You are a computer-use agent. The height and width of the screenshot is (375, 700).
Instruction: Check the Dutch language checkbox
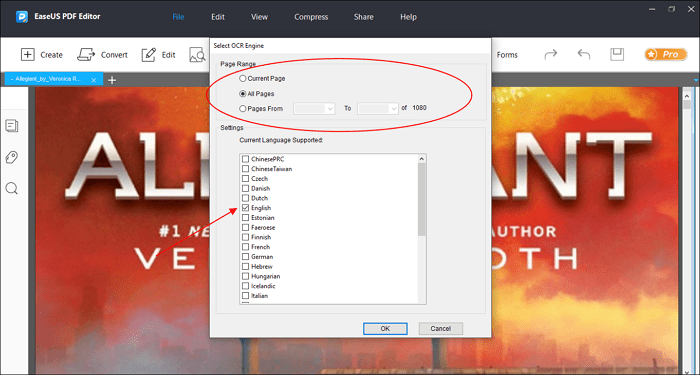coord(245,198)
